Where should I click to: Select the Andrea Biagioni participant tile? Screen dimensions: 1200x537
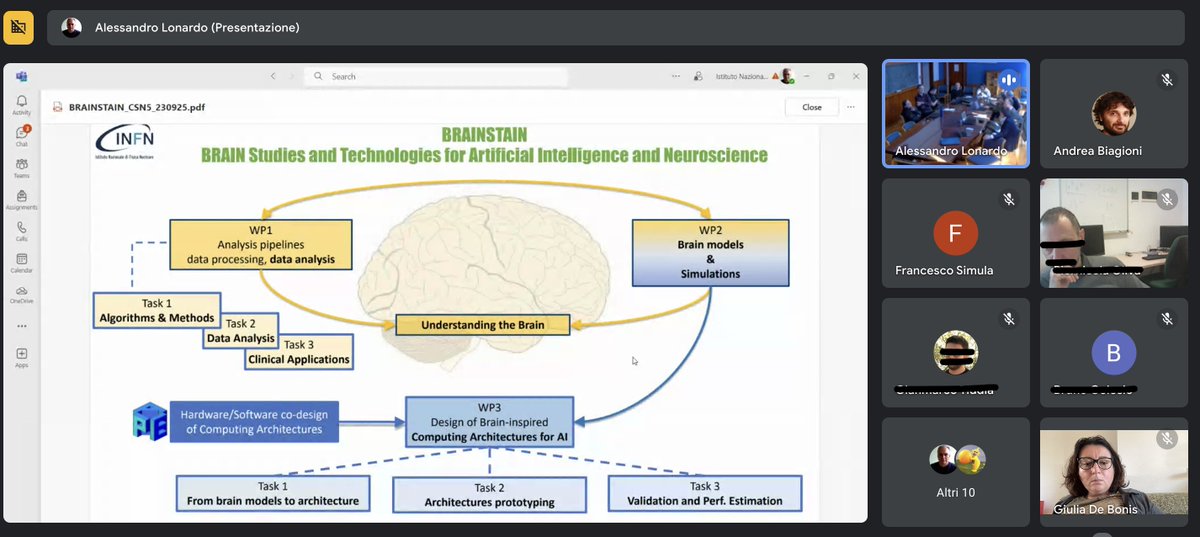1113,113
